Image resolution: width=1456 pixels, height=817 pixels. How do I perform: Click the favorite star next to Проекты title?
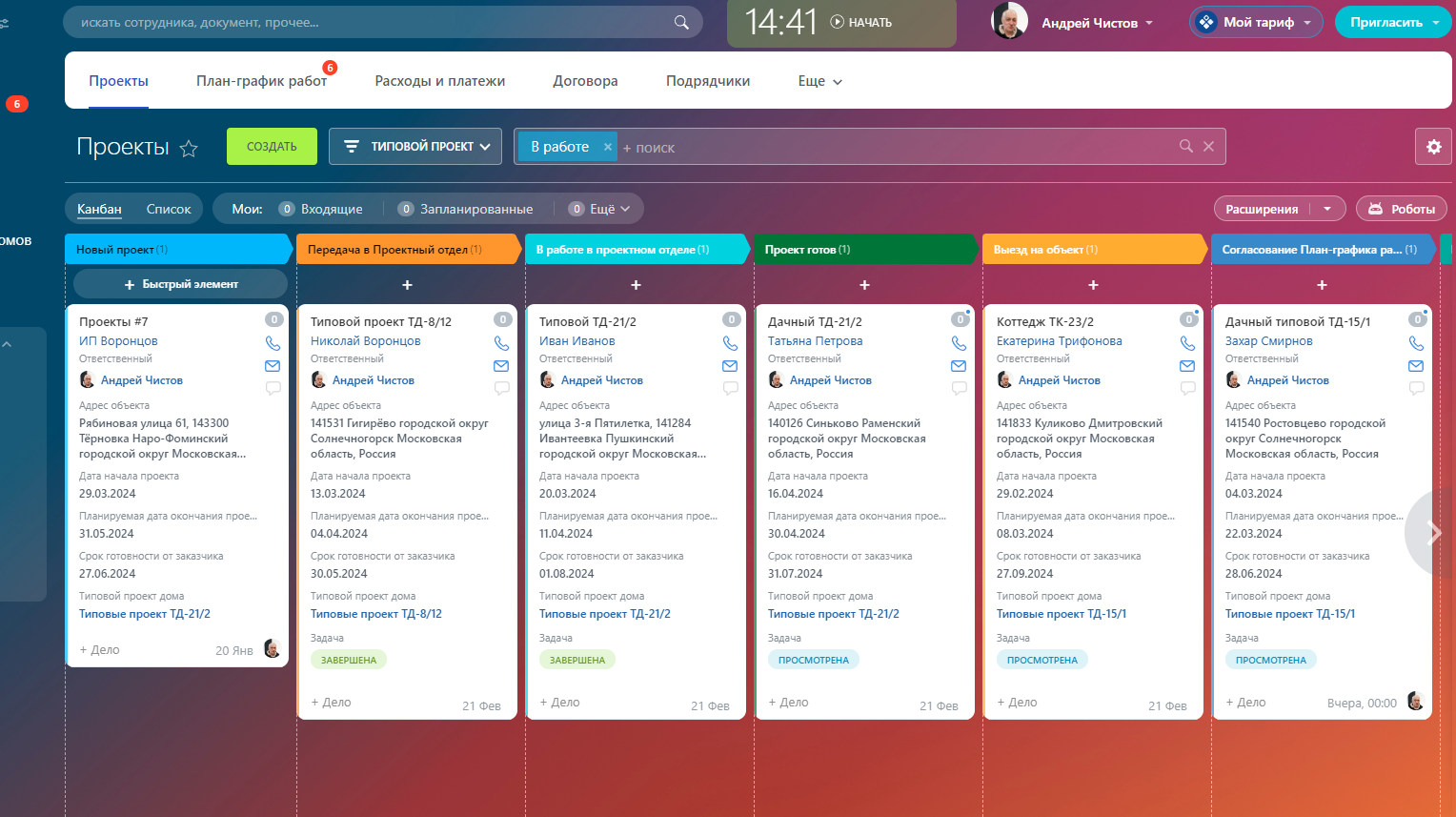(x=189, y=148)
